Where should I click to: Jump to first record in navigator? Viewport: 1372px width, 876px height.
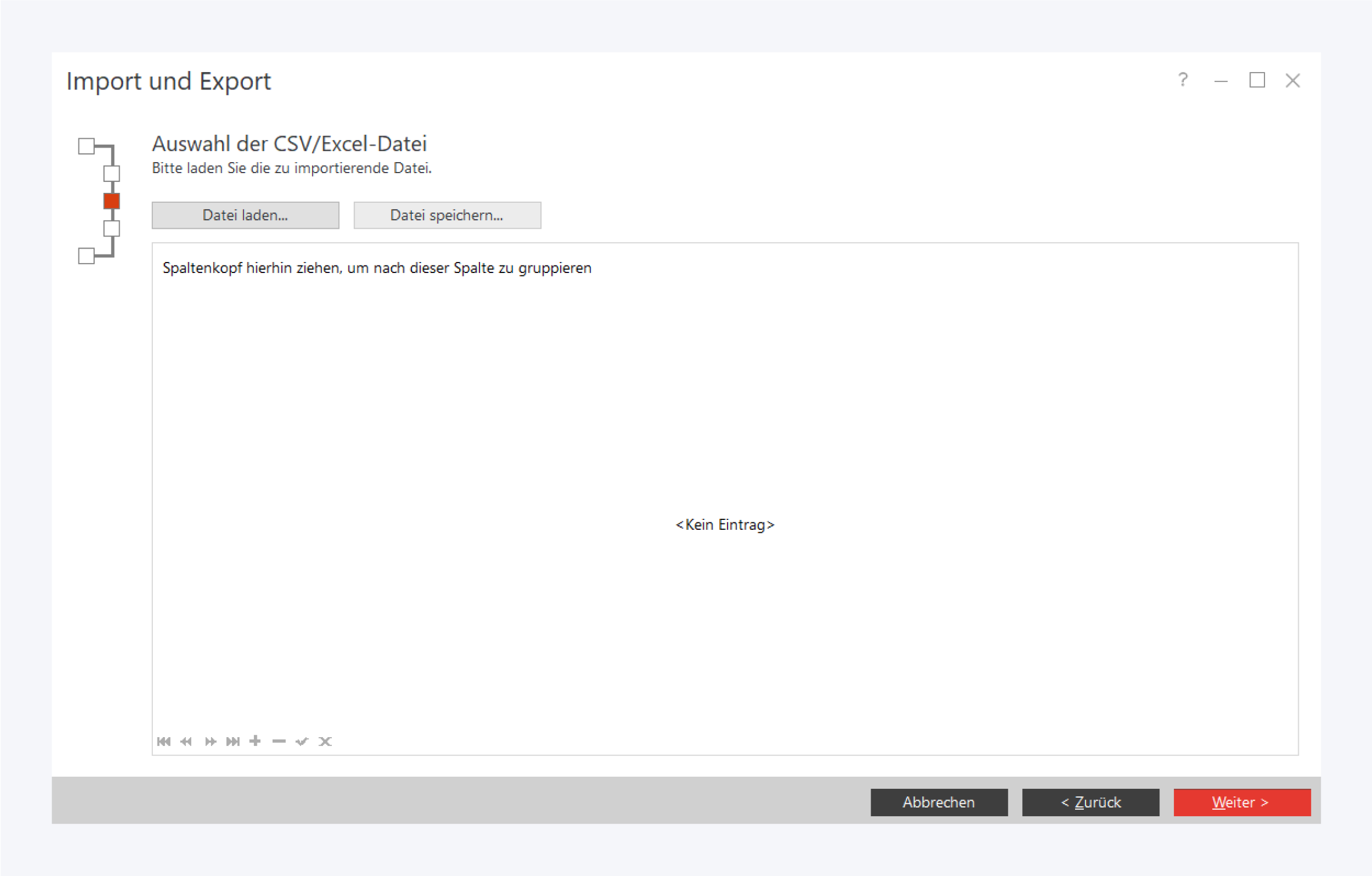[x=164, y=741]
